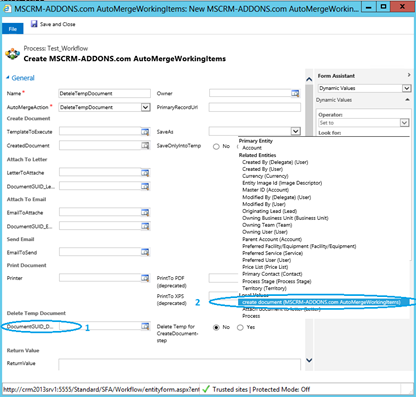Screen dimensions: 416x397
Task: Open EmailToSend lookup icon
Action: (x=145, y=252)
